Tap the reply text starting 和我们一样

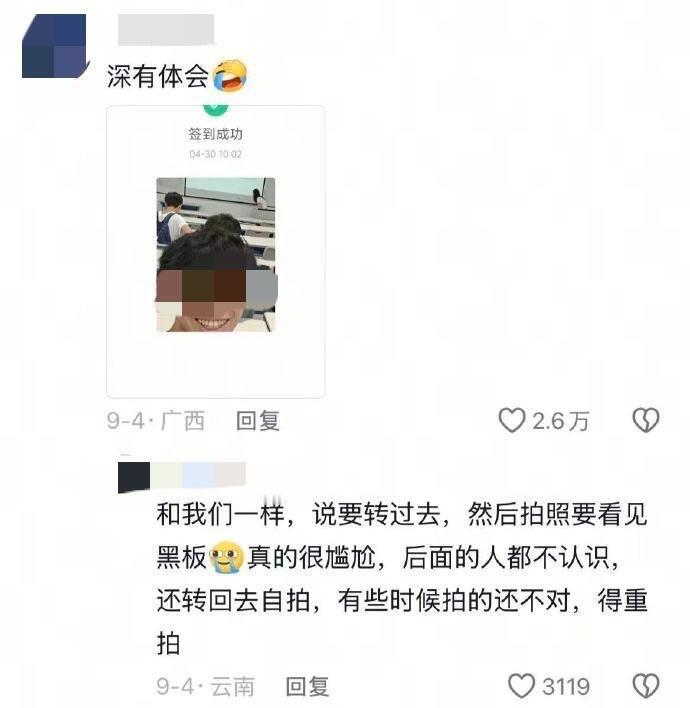(x=402, y=579)
